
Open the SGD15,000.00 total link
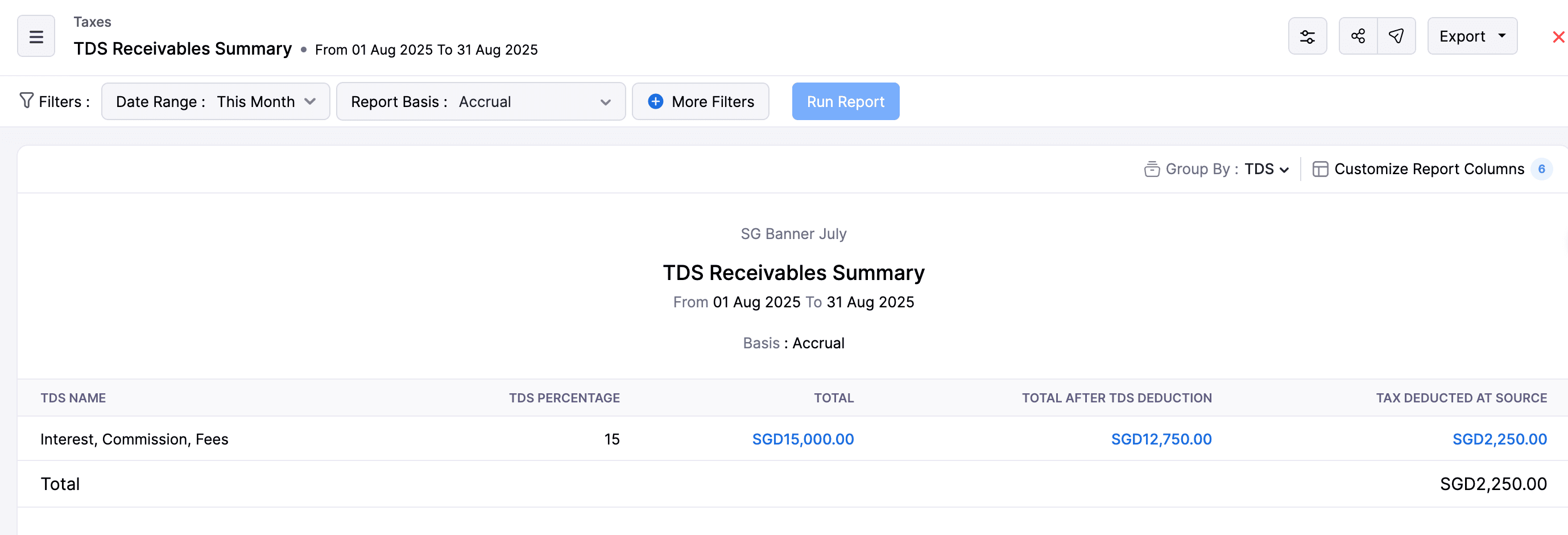pos(802,439)
